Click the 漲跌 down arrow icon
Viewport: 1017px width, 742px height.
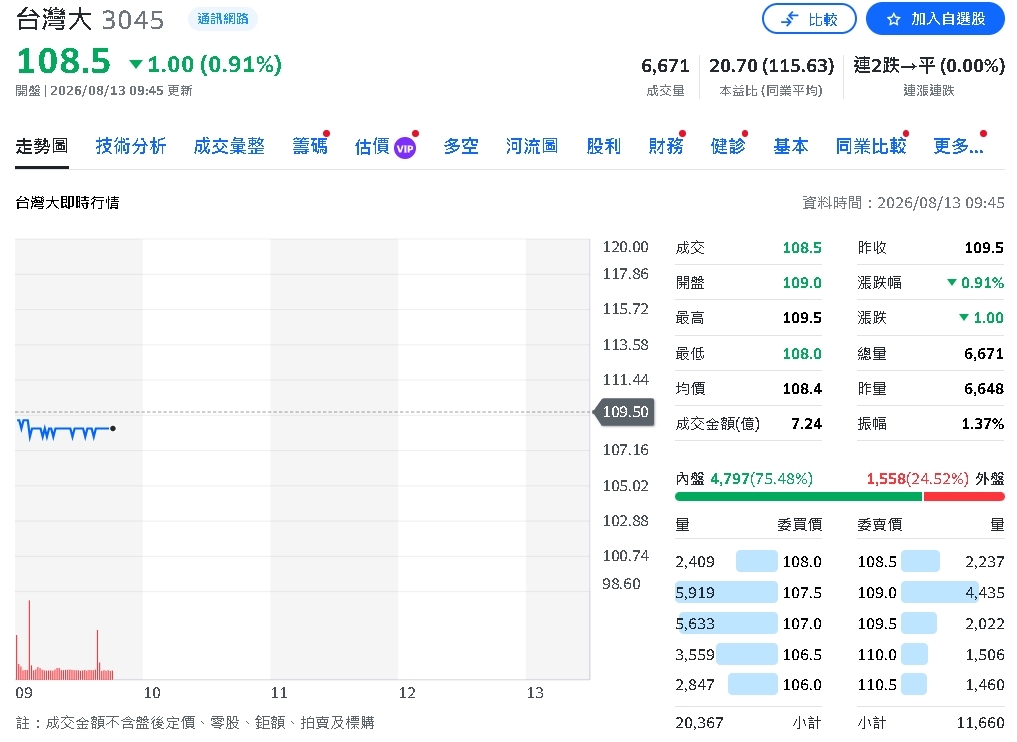pyautogui.click(x=964, y=318)
